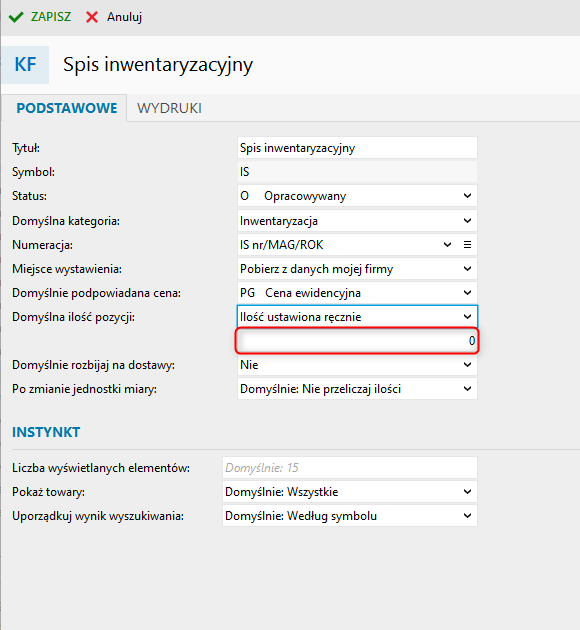Open the Miejsce wystawienia dropdown
The image size is (580, 630).
[x=467, y=269]
